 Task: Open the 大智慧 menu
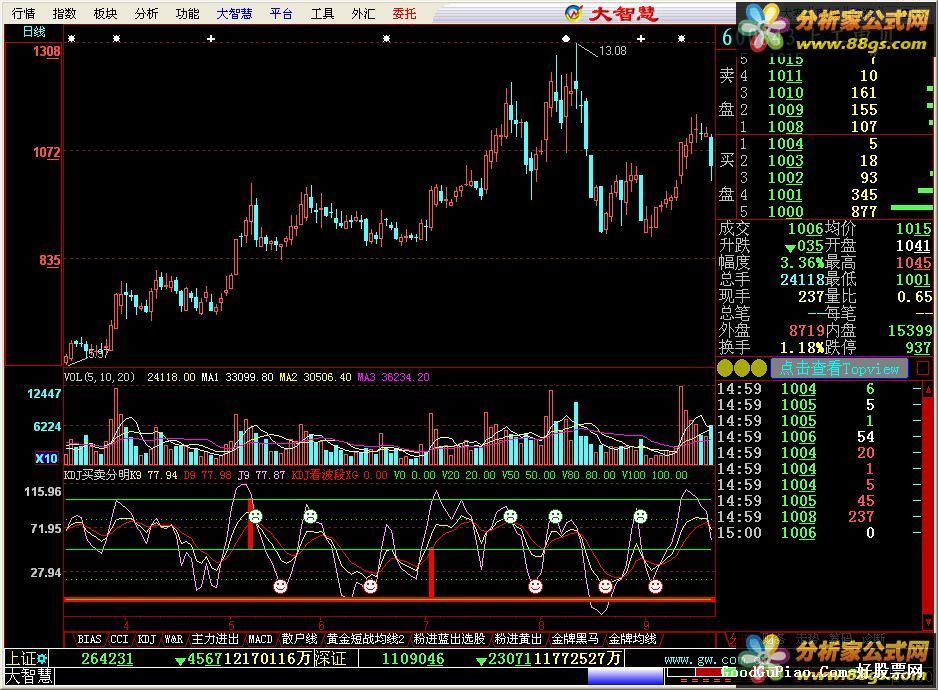[234, 13]
